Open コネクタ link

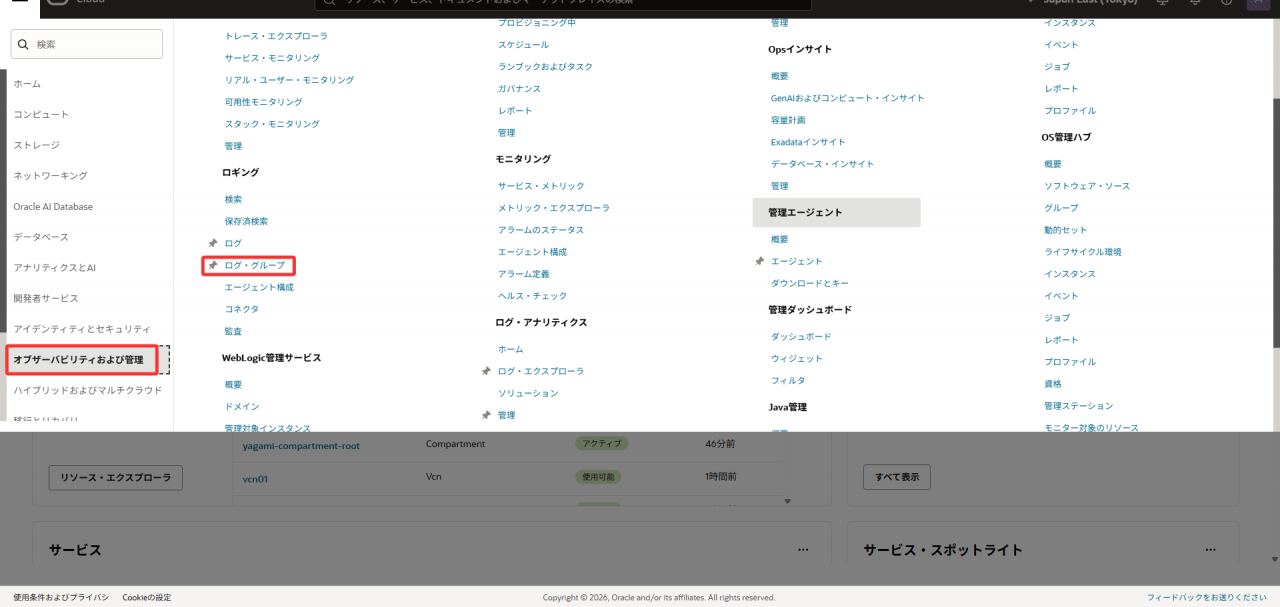(x=242, y=309)
